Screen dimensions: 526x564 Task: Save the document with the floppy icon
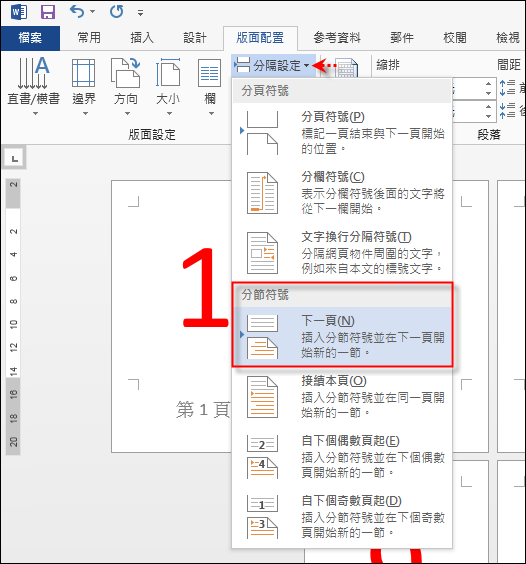(48, 12)
